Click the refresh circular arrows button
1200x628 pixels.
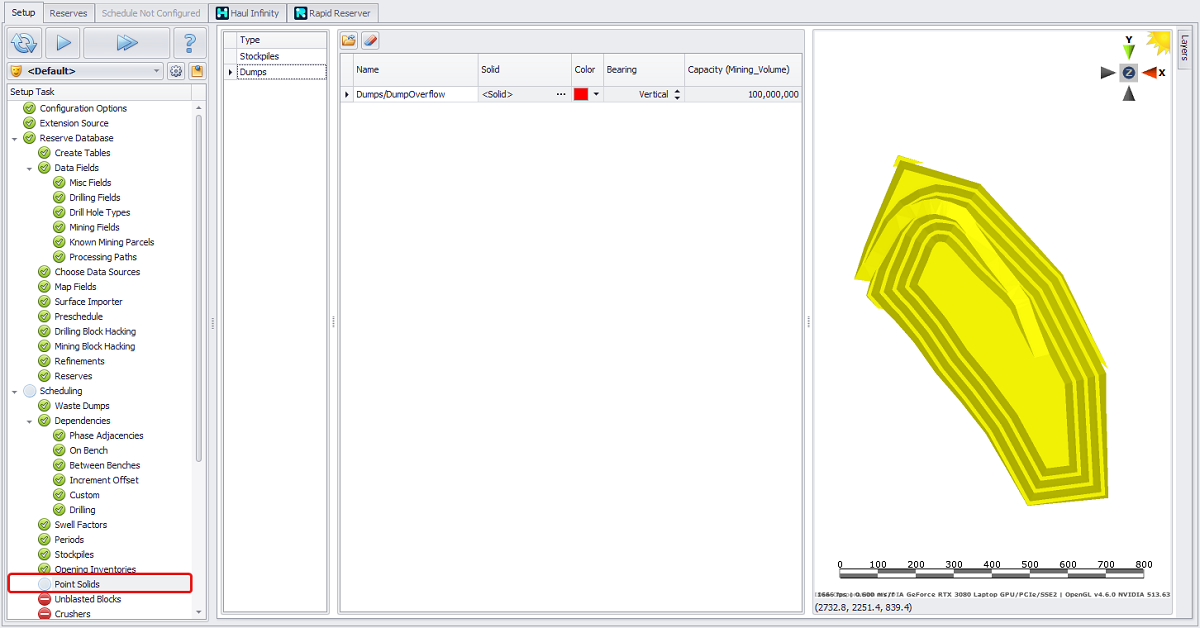[23, 43]
